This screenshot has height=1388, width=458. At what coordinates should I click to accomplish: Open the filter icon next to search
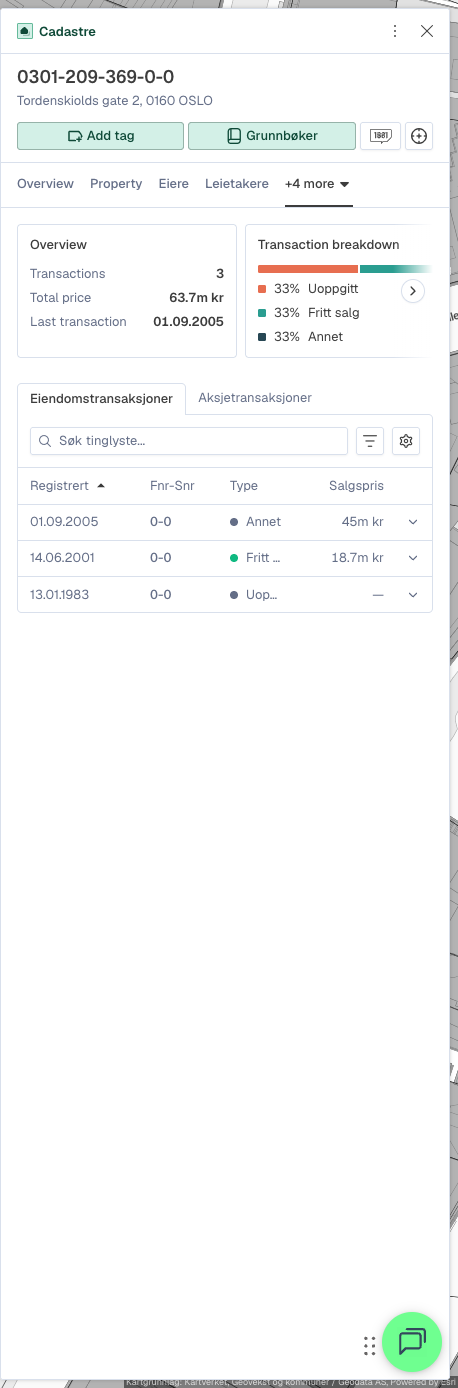370,441
